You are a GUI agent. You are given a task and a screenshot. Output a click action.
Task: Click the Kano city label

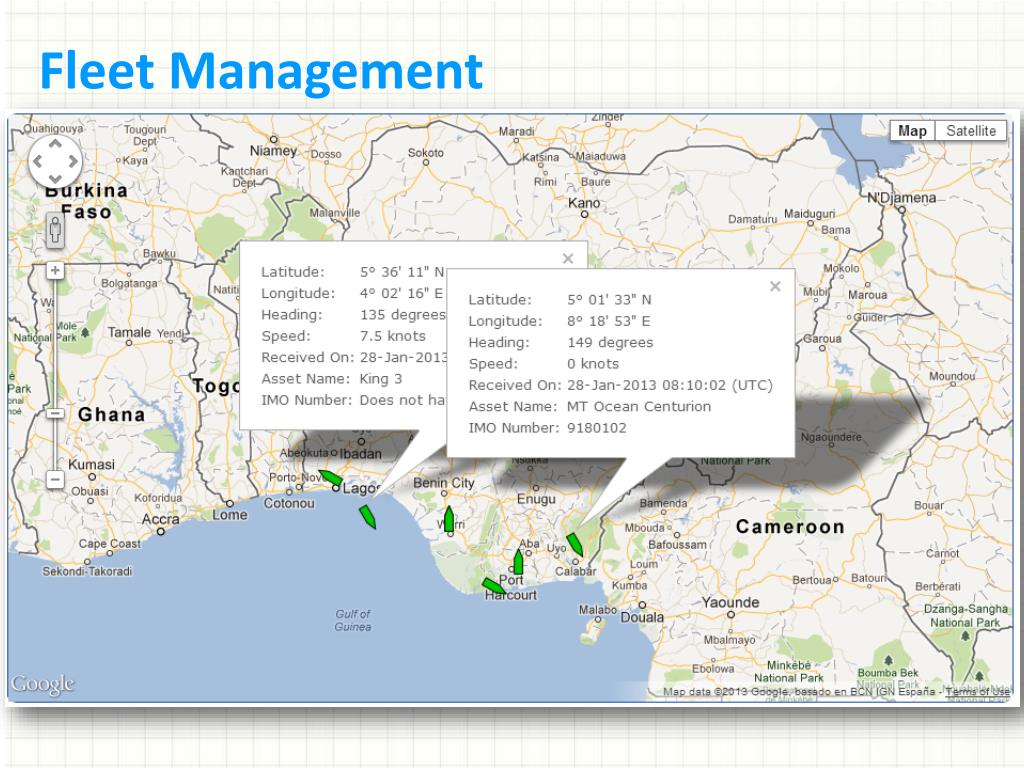584,203
